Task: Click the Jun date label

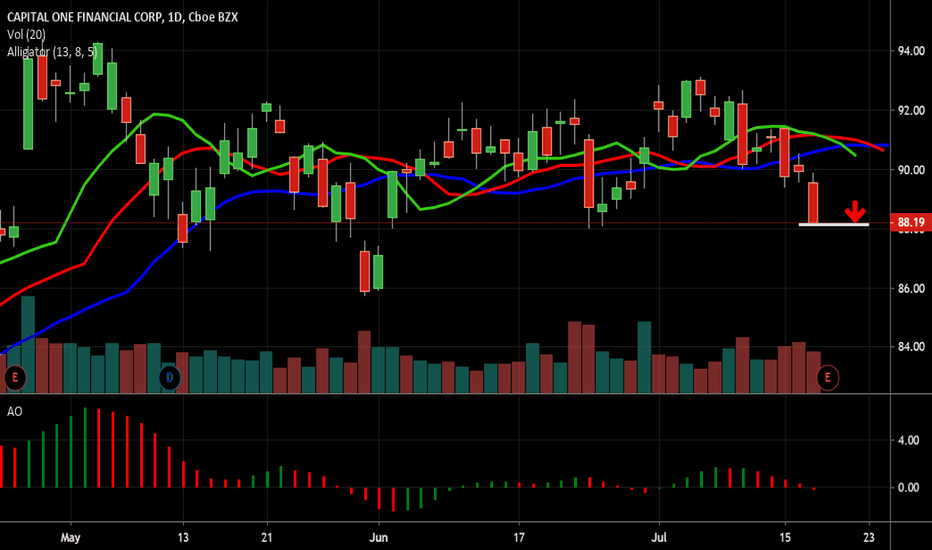Action: 379,538
